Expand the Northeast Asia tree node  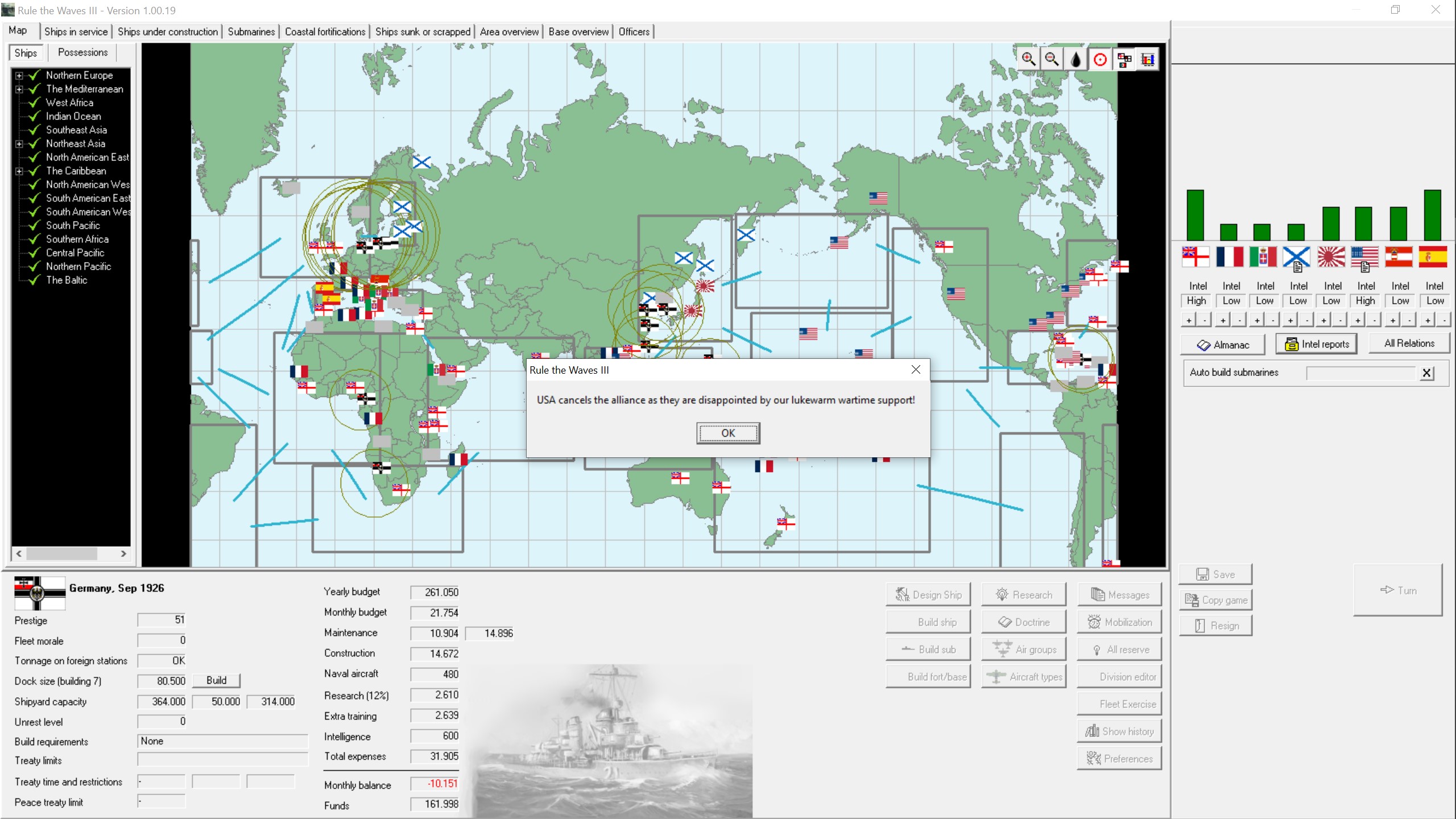[19, 143]
